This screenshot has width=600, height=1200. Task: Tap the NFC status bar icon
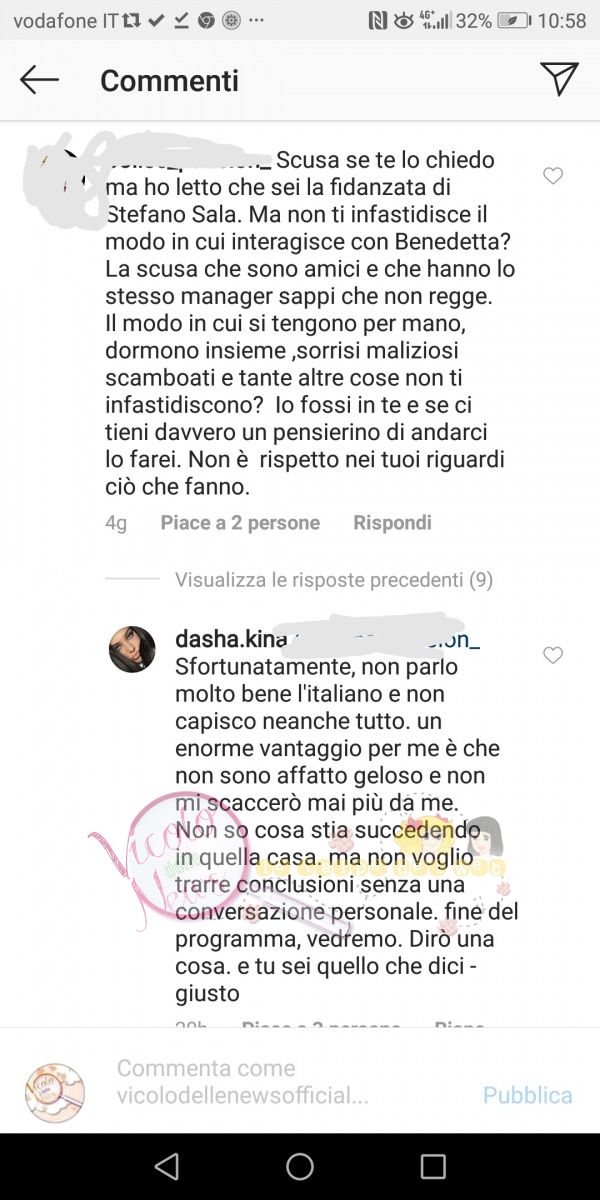377,20
